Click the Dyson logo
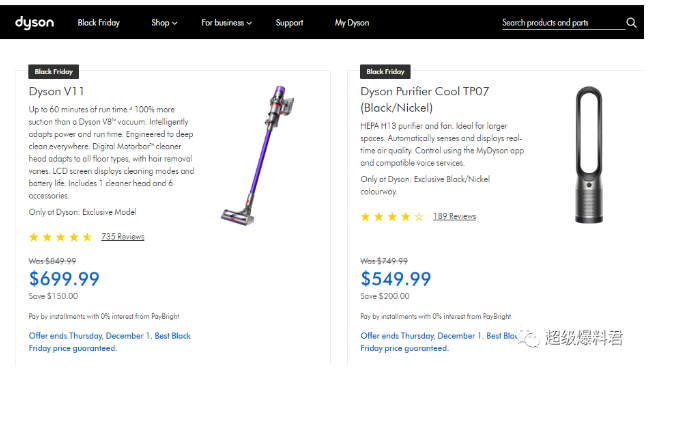This screenshot has height=424, width=691. click(x=35, y=22)
